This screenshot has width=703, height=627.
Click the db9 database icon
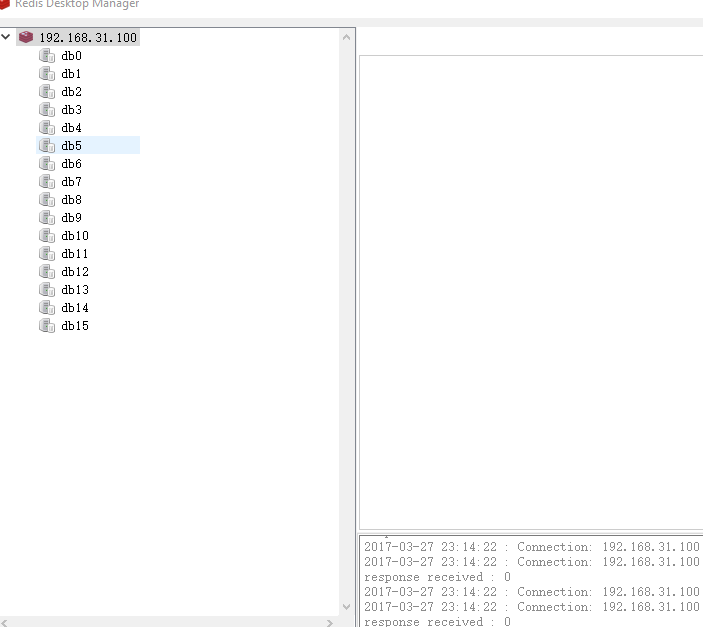[x=47, y=218]
